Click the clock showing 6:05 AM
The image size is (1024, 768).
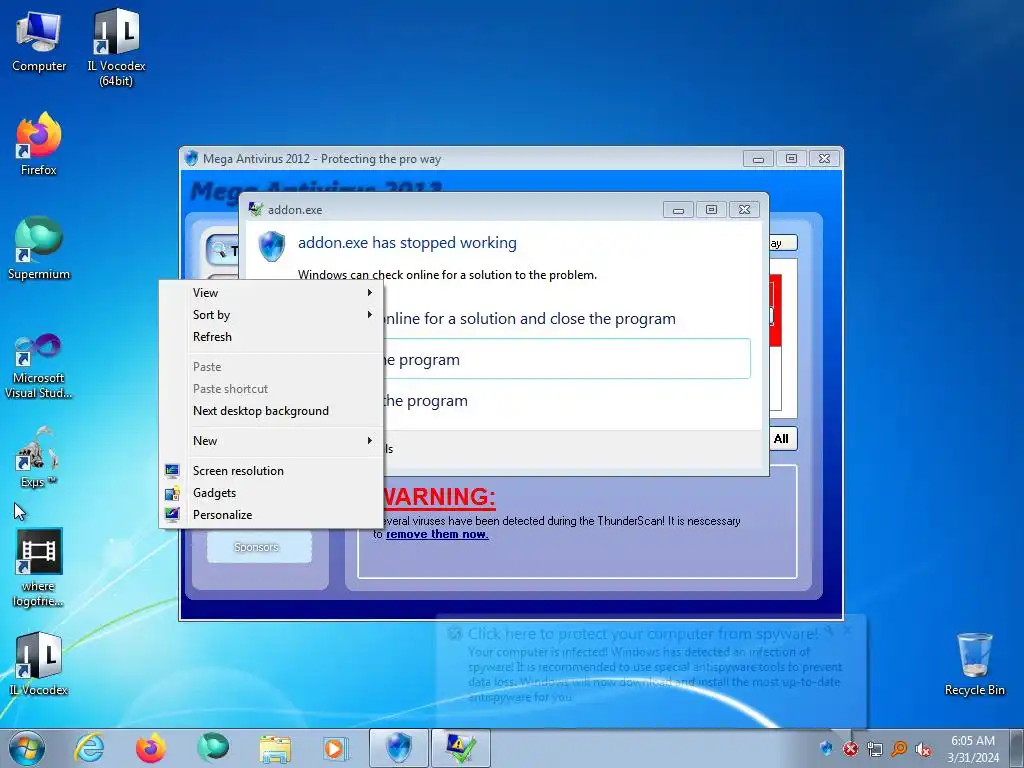click(973, 748)
